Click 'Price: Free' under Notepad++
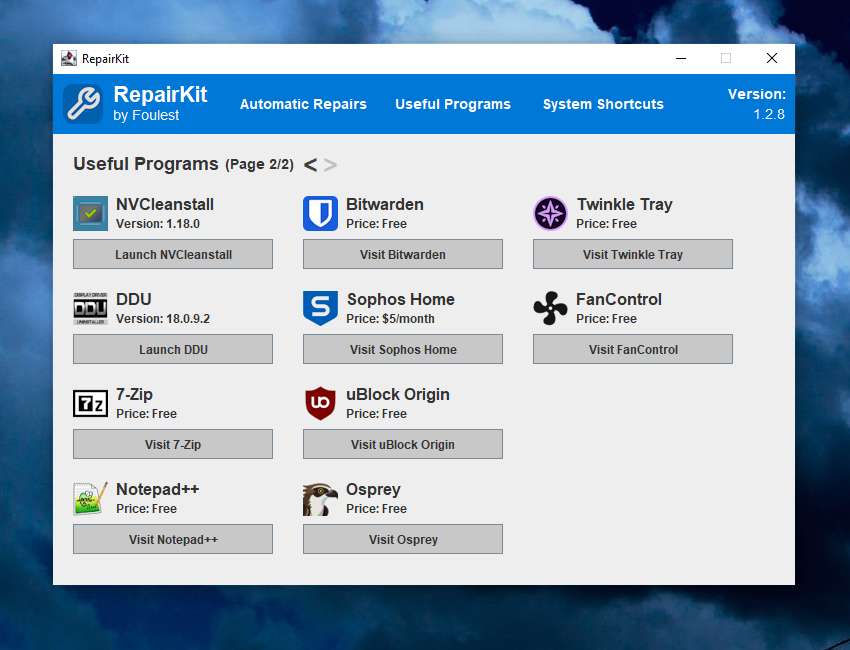 (146, 509)
